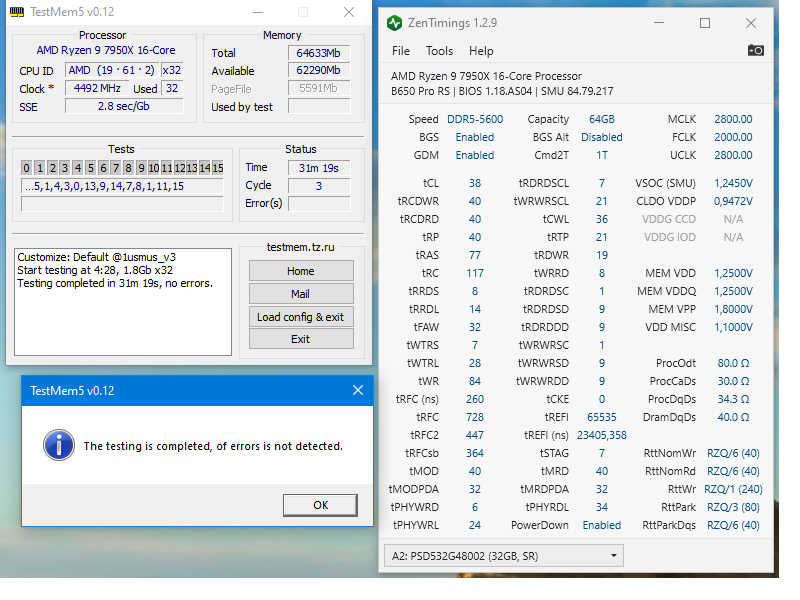Click the BIOS 1.18.AS04 info line
The image size is (800, 600).
[503, 91]
